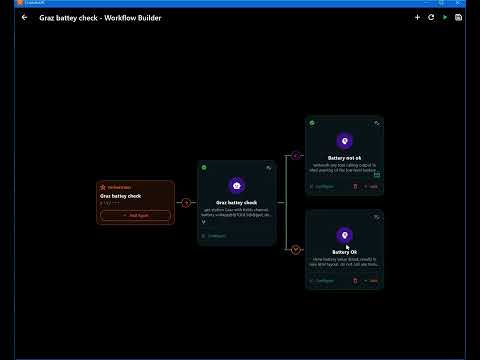Click top-right edit icon on Battery not ok node
480x360 pixels.
point(377,124)
